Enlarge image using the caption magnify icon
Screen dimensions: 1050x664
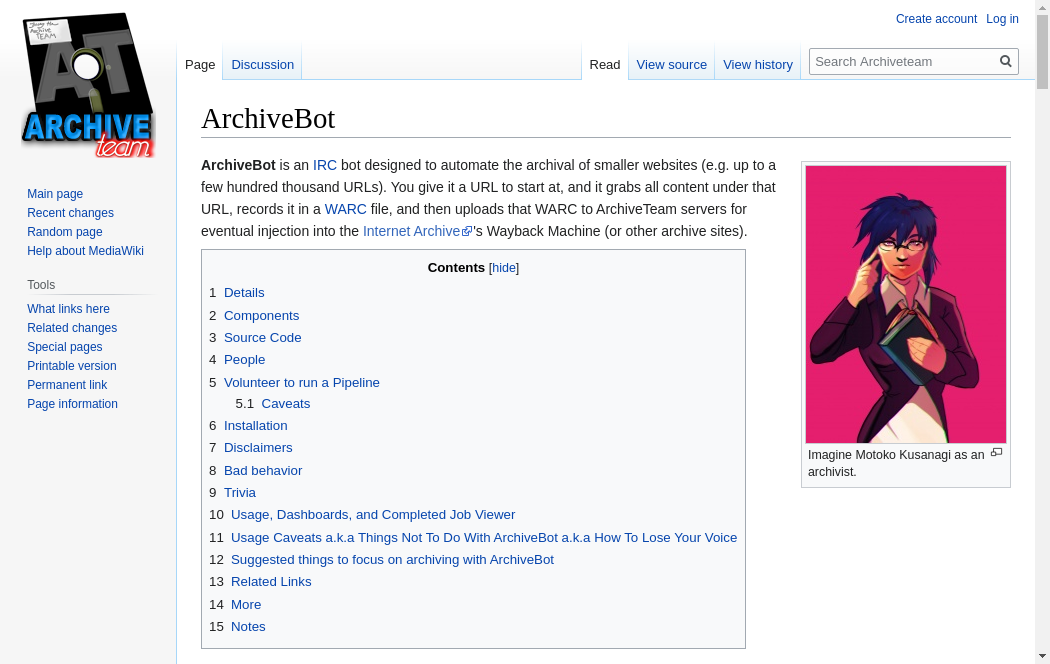tap(996, 453)
